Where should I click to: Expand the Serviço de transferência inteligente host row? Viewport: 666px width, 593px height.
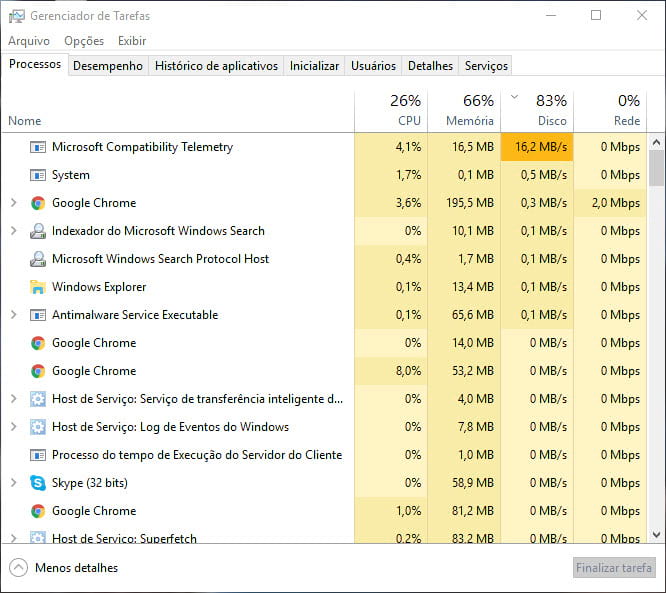(x=14, y=399)
